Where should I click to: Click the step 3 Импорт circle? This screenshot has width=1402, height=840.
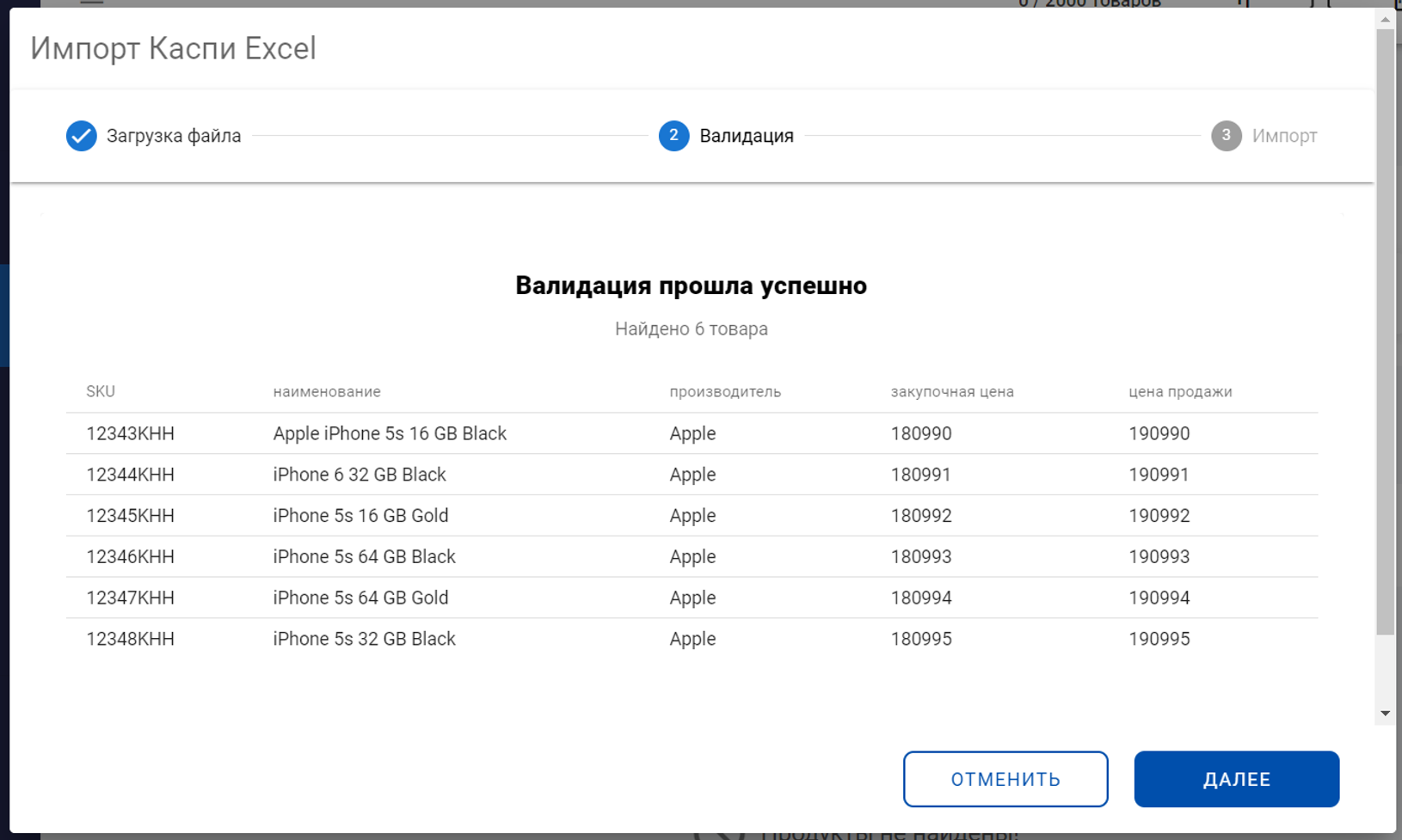point(1226,136)
